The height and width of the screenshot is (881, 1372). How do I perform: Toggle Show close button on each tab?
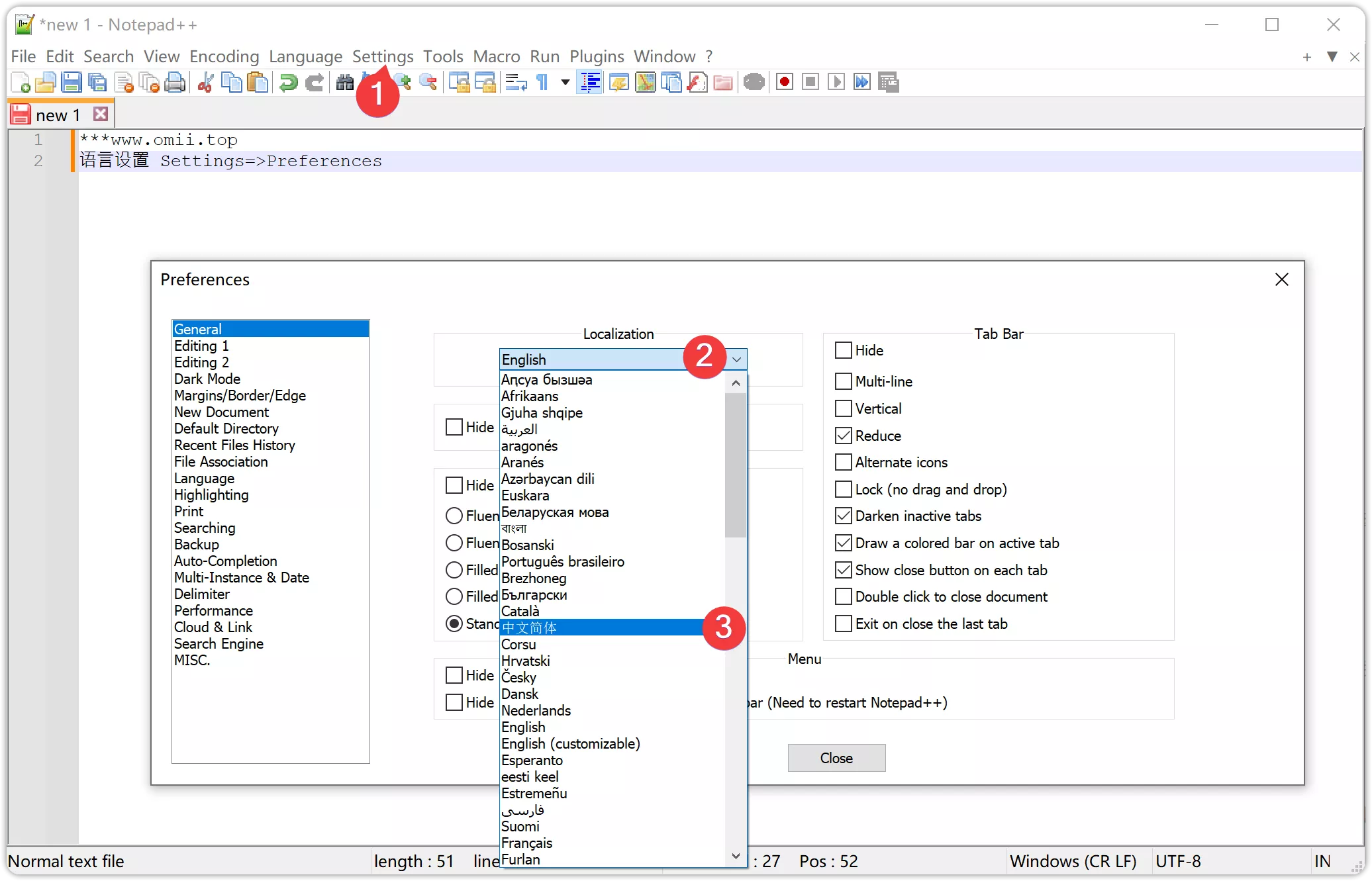point(843,570)
